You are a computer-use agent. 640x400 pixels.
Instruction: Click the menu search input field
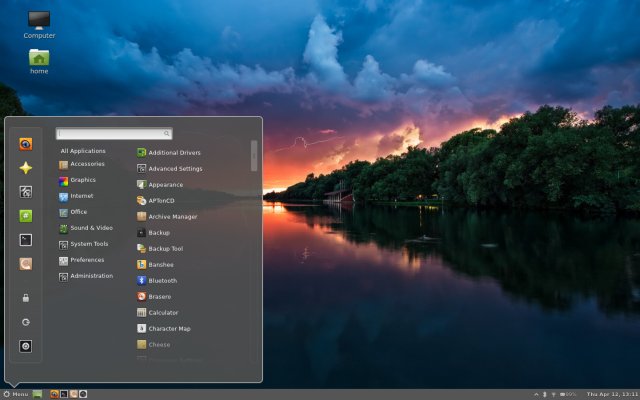pyautogui.click(x=114, y=133)
